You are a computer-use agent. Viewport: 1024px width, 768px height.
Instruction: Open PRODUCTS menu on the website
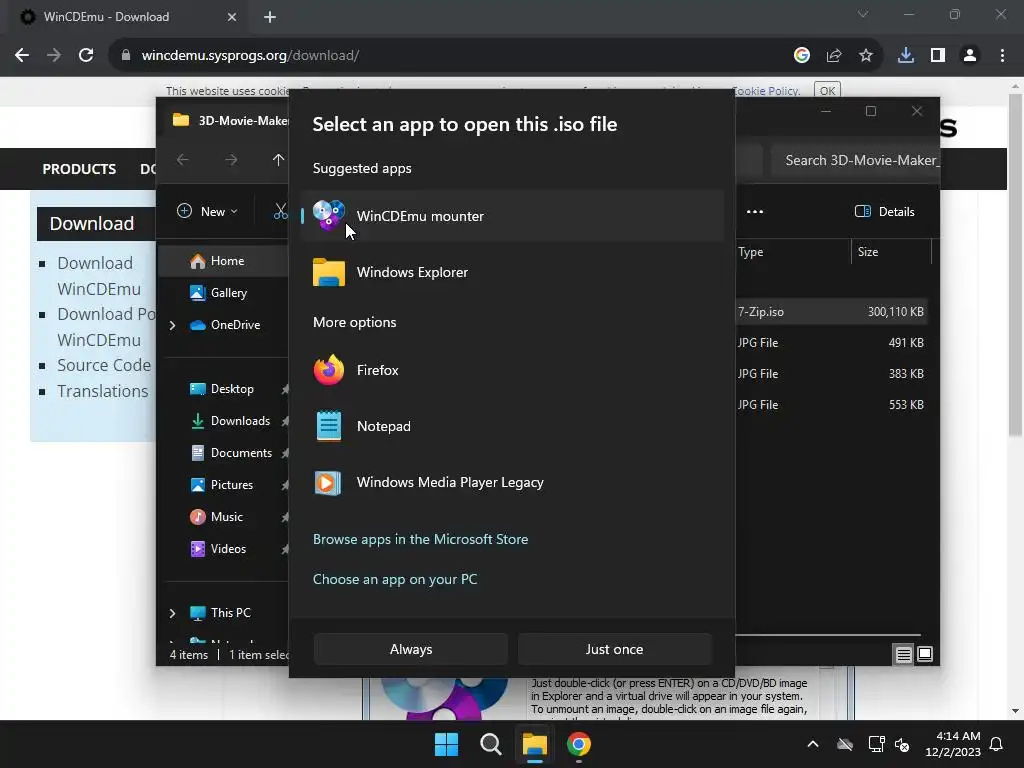pos(79,169)
